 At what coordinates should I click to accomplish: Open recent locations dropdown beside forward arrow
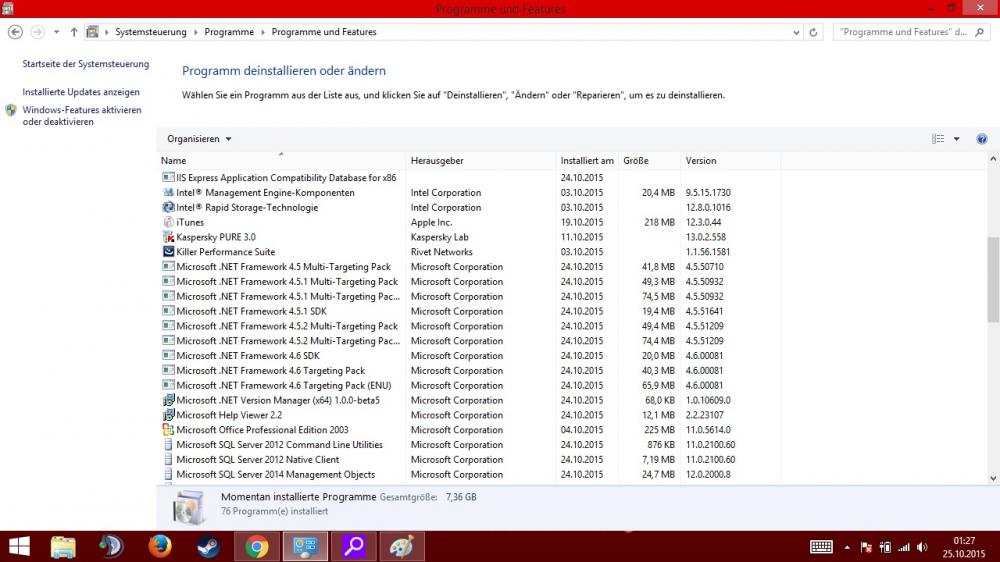point(56,32)
